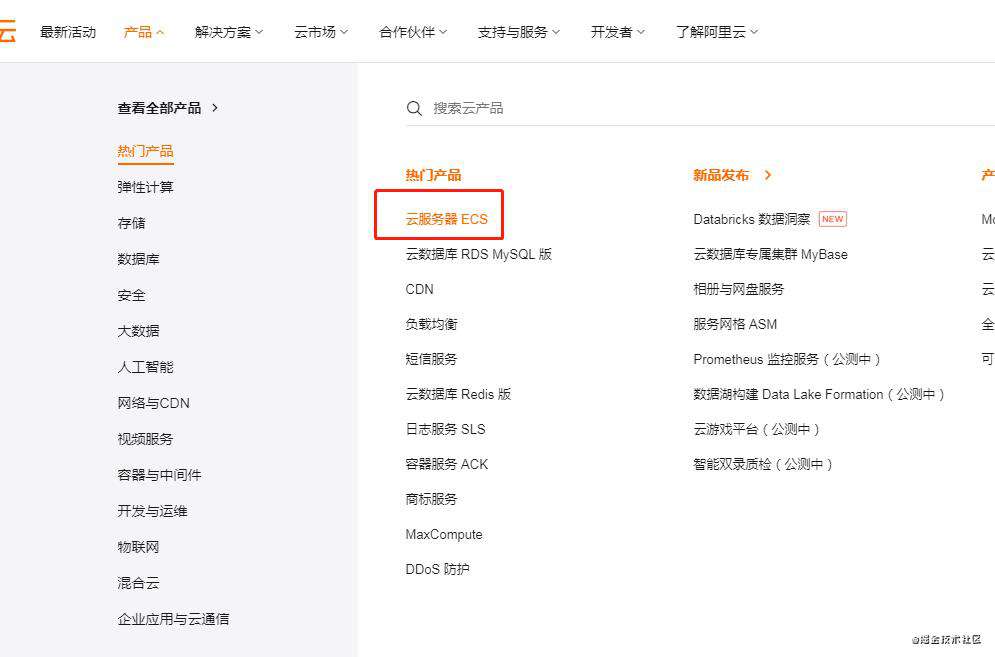Select the 人工智能 sidebar category
This screenshot has height=657, width=995.
145,367
